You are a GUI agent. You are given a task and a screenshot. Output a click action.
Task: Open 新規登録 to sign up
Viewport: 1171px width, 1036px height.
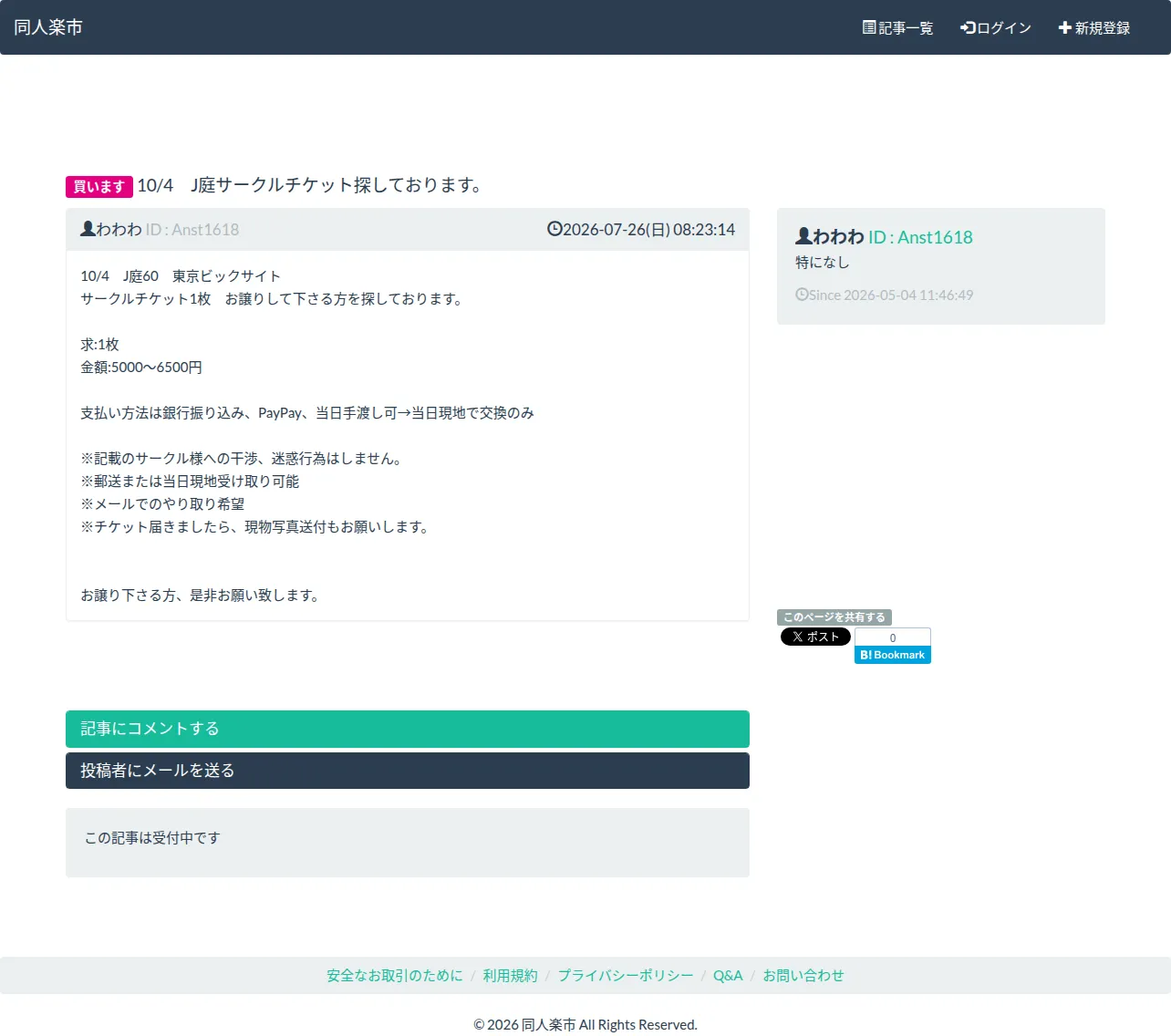click(1094, 28)
